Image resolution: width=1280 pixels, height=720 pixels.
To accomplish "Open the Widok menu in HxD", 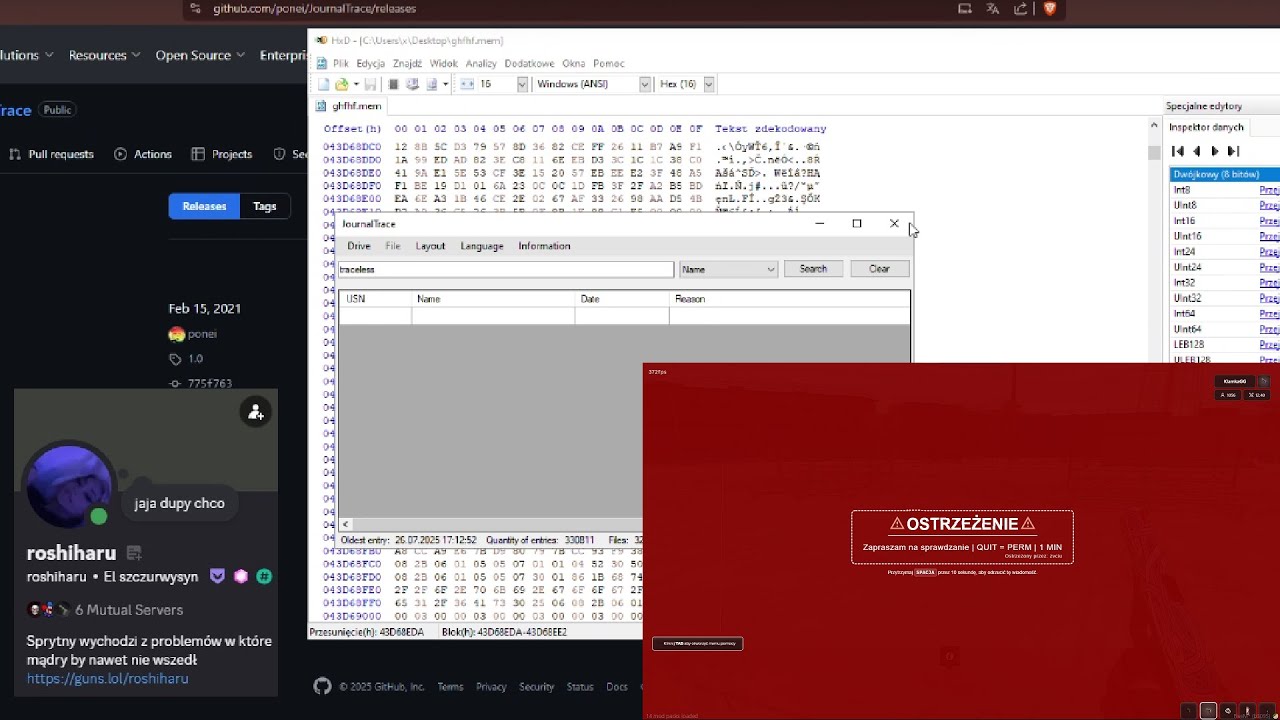I will pos(443,63).
